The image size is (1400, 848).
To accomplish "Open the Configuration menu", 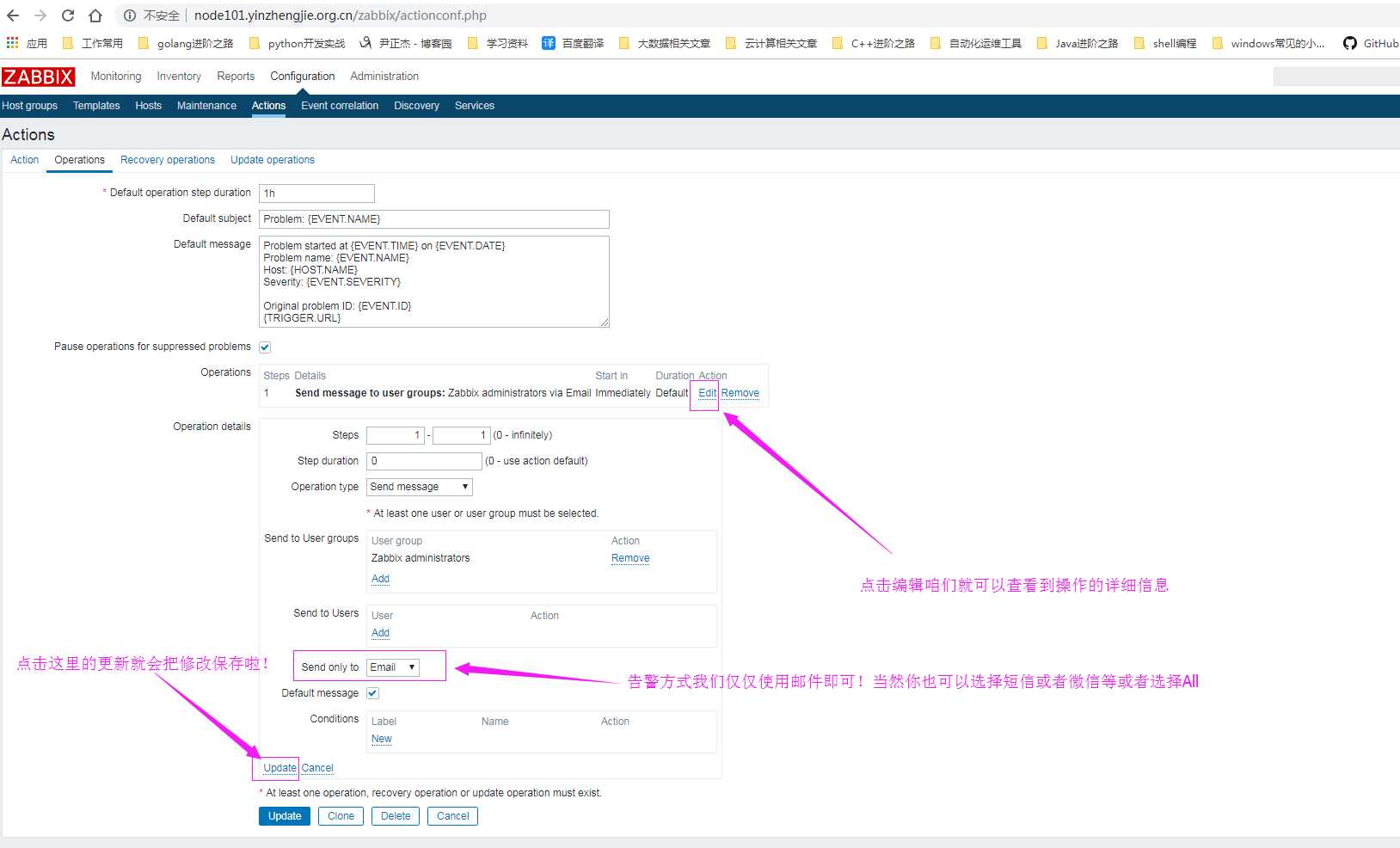I will click(303, 77).
